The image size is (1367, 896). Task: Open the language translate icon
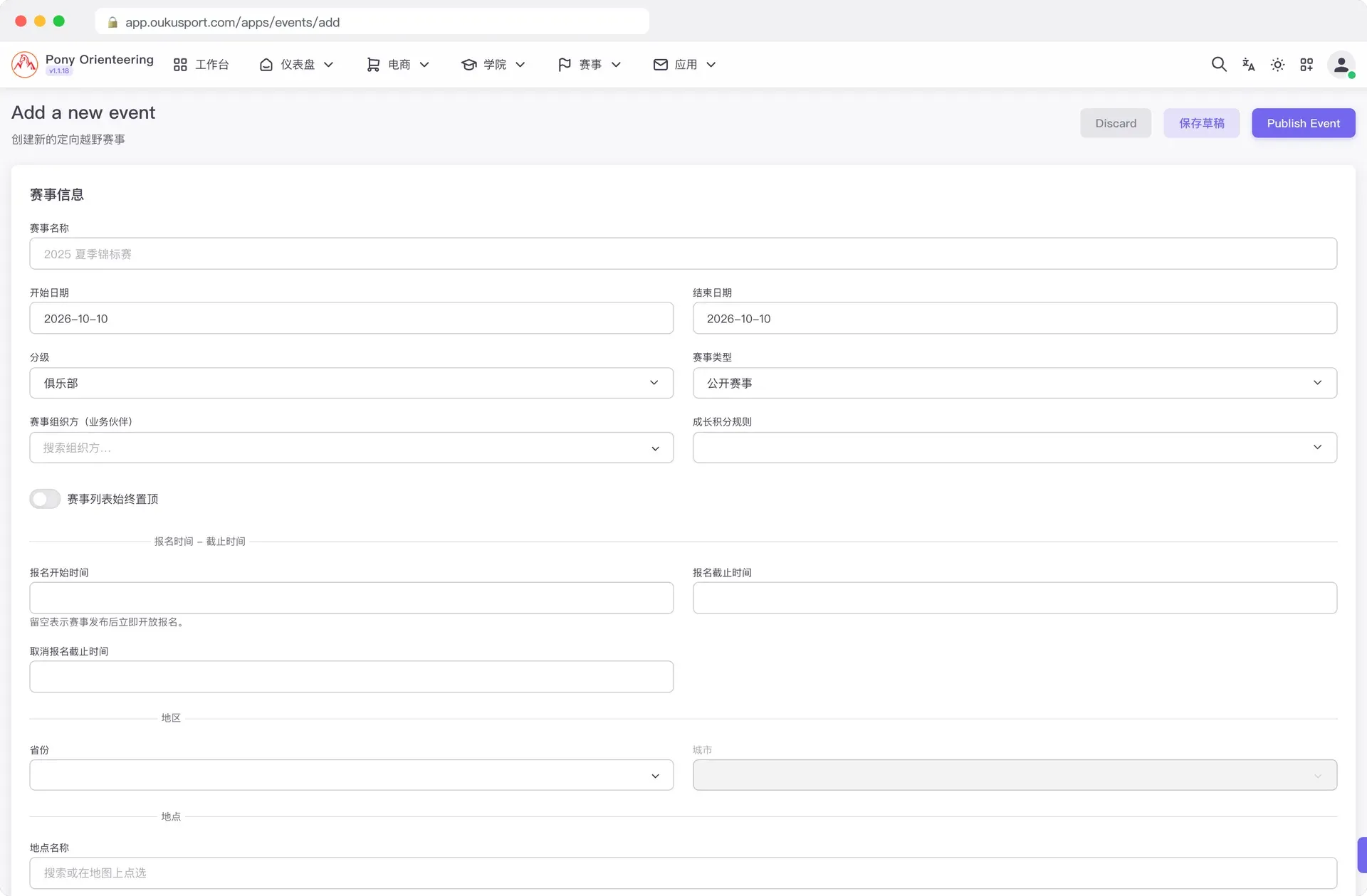pos(1248,65)
